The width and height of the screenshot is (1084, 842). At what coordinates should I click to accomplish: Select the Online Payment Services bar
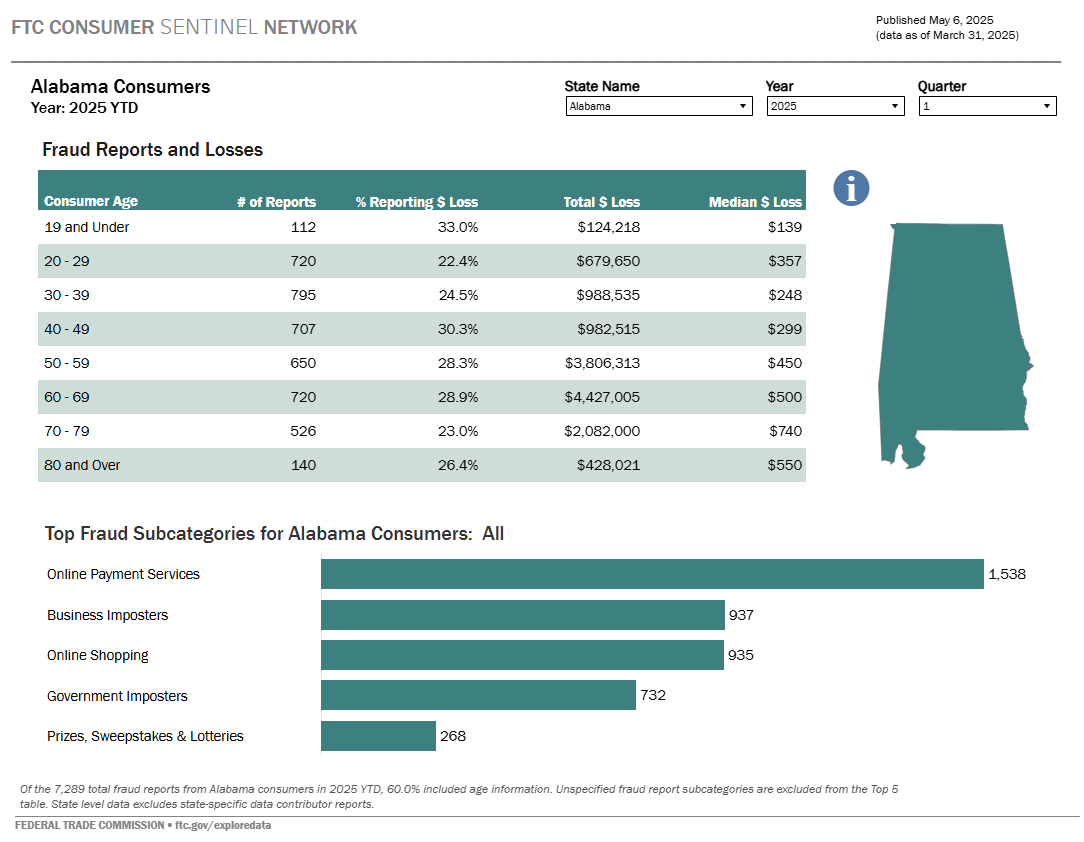tap(650, 574)
